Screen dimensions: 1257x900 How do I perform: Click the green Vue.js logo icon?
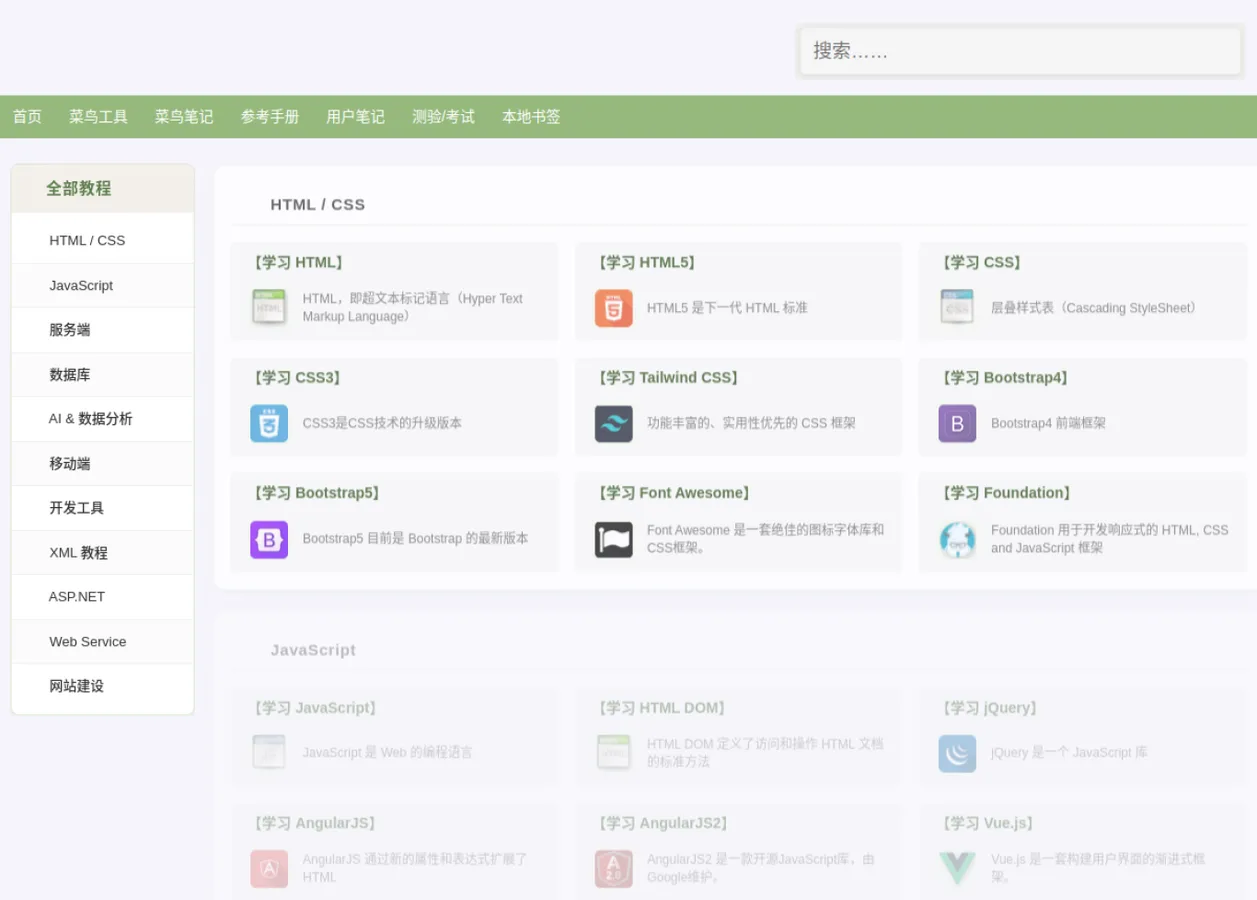tap(957, 868)
